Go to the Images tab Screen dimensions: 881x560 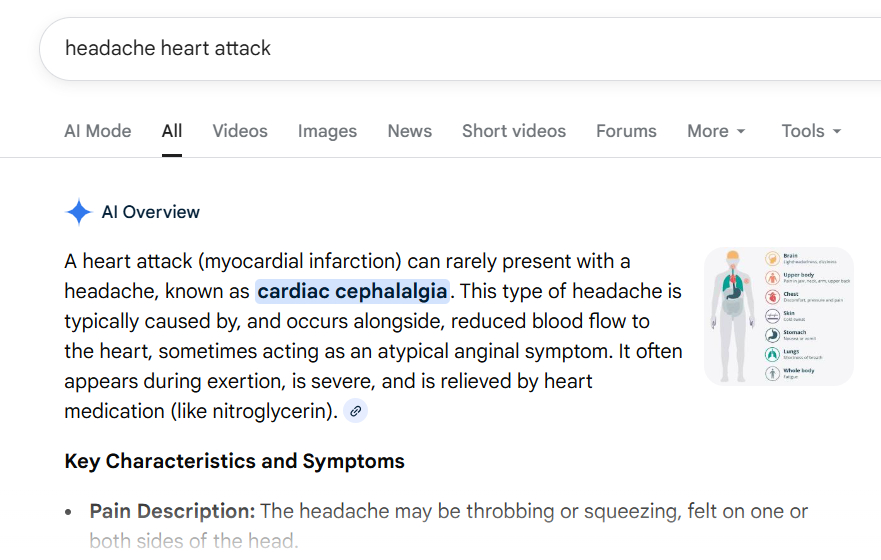pyautogui.click(x=327, y=131)
